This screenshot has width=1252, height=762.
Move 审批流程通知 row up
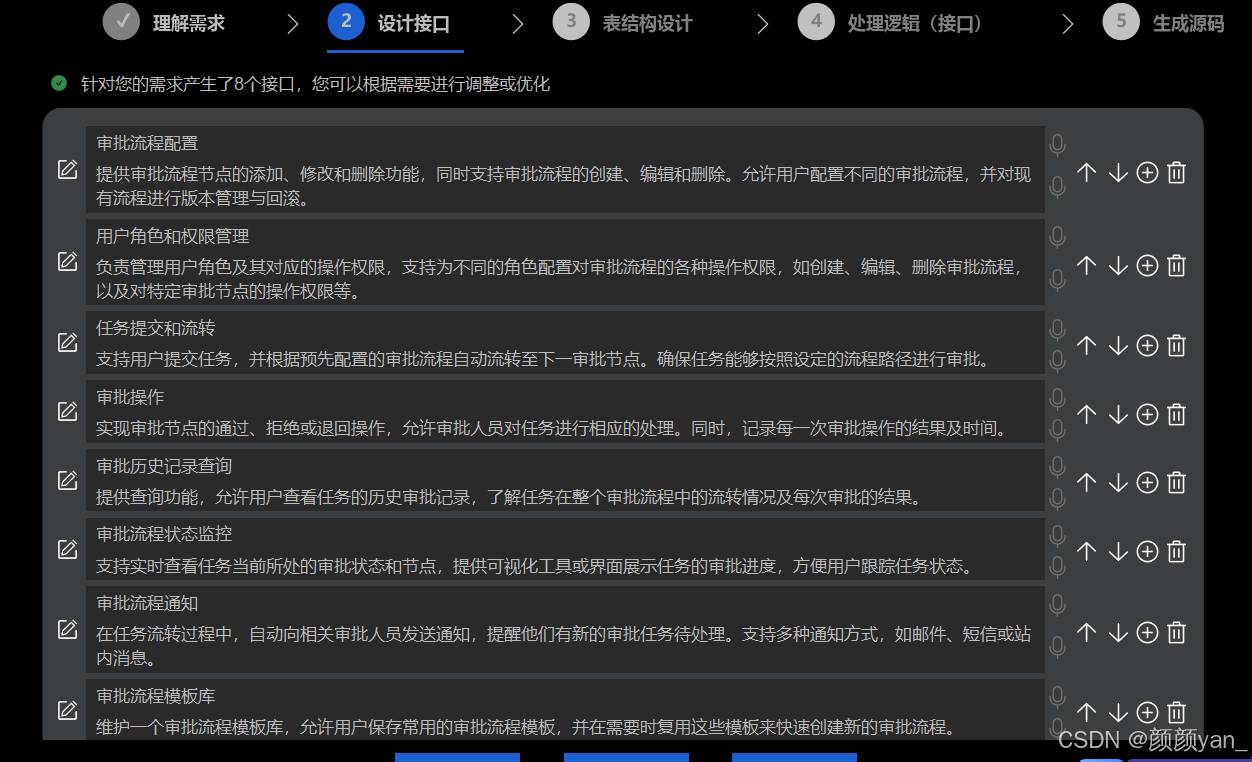click(x=1087, y=632)
